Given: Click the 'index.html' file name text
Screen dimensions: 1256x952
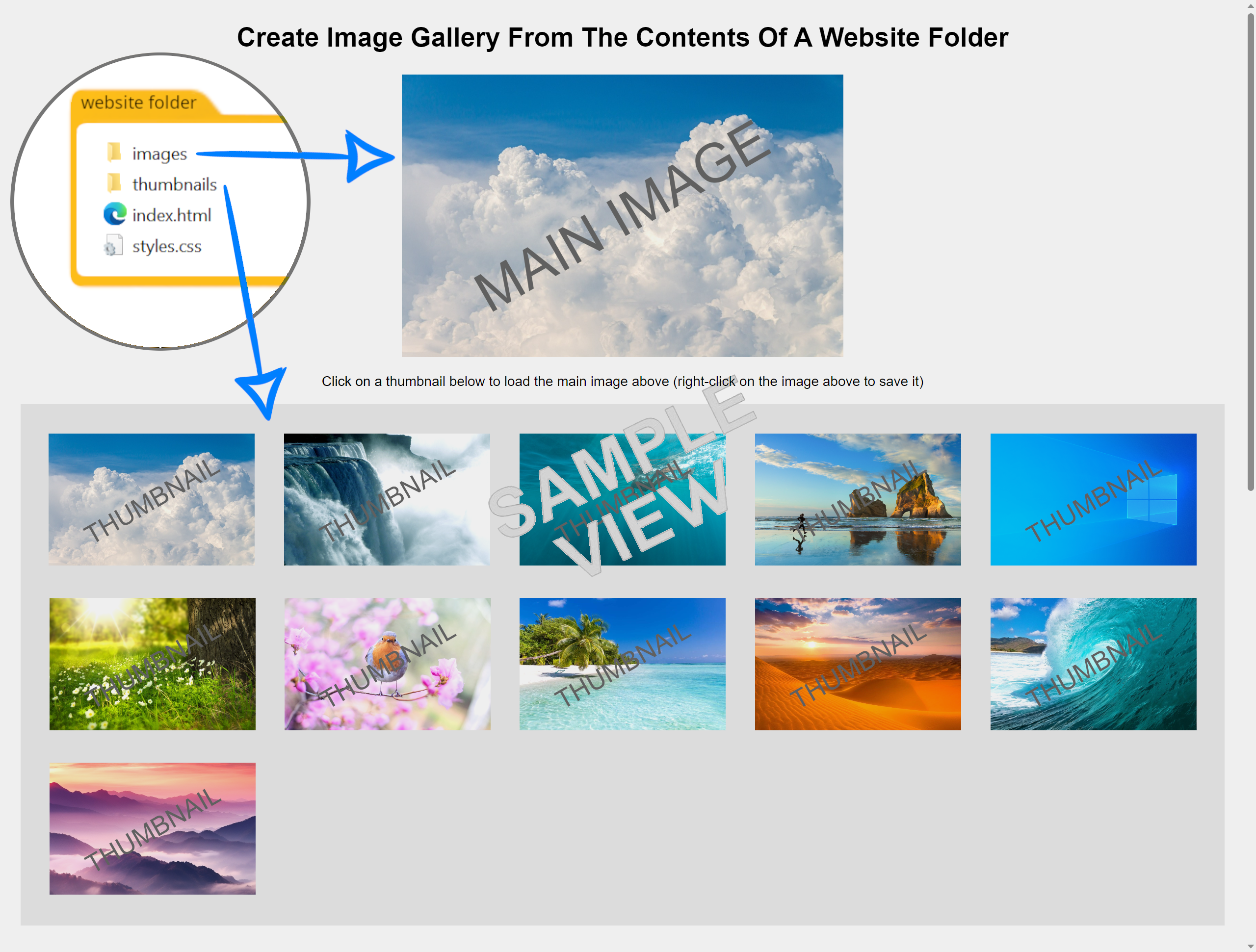Looking at the screenshot, I should pyautogui.click(x=172, y=215).
